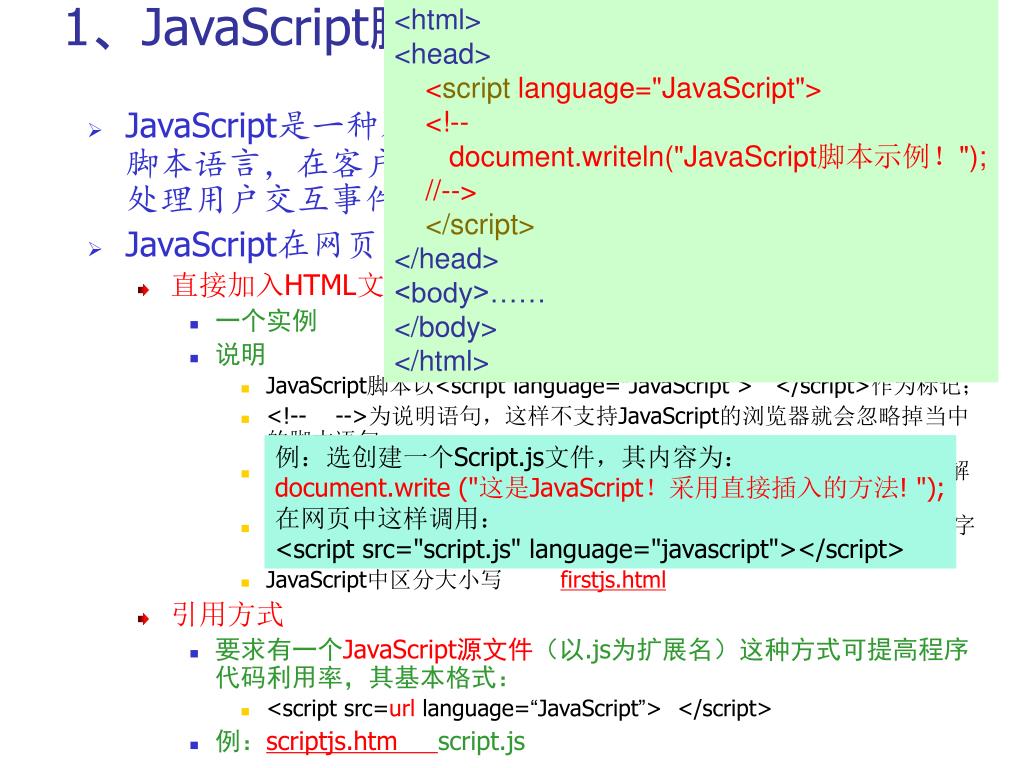Click the </html> closing tag line
Screen dimensions: 1024x768
[x=441, y=361]
